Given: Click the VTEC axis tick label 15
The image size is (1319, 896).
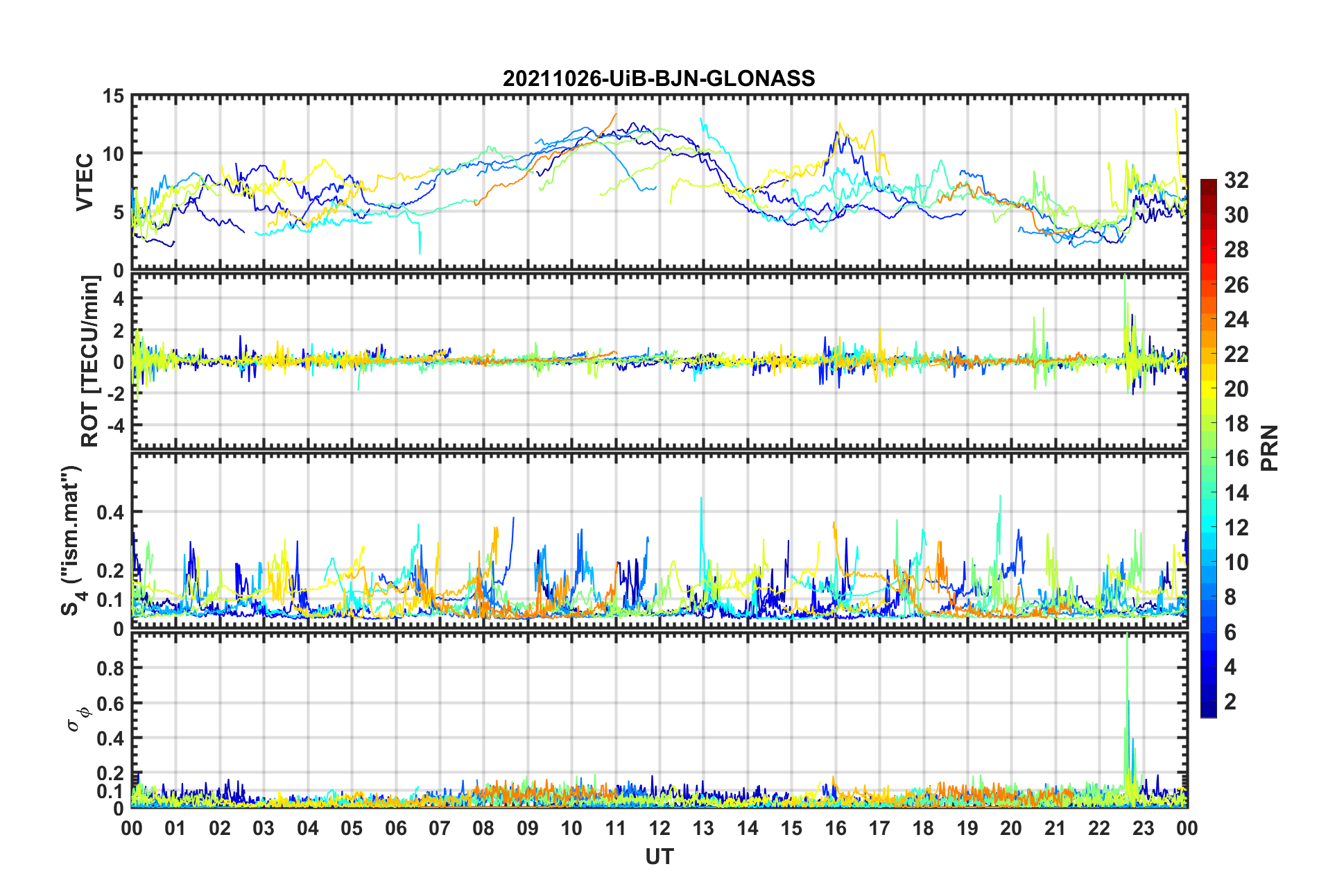Looking at the screenshot, I should click(113, 96).
